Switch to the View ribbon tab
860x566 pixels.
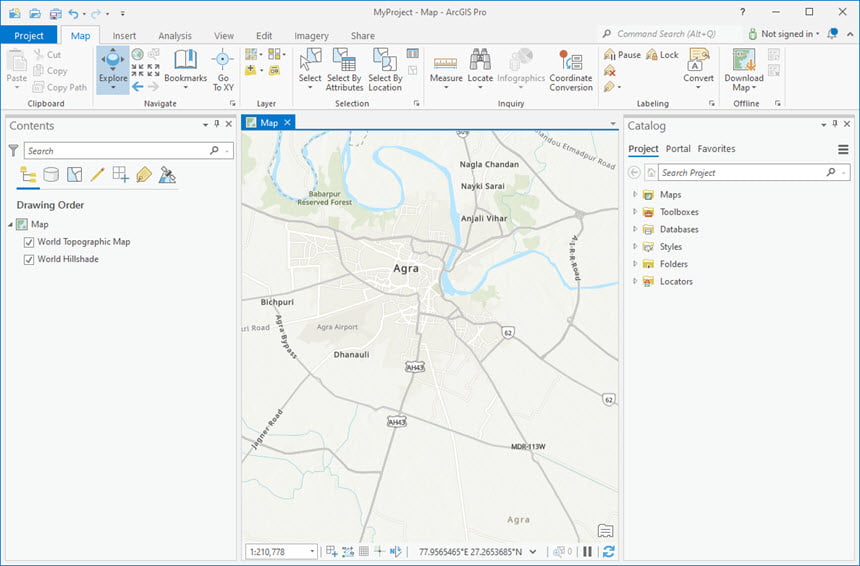(x=224, y=36)
